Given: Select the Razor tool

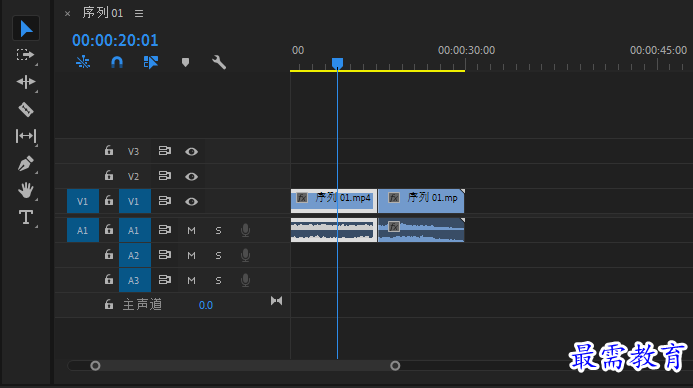Looking at the screenshot, I should coord(26,109).
